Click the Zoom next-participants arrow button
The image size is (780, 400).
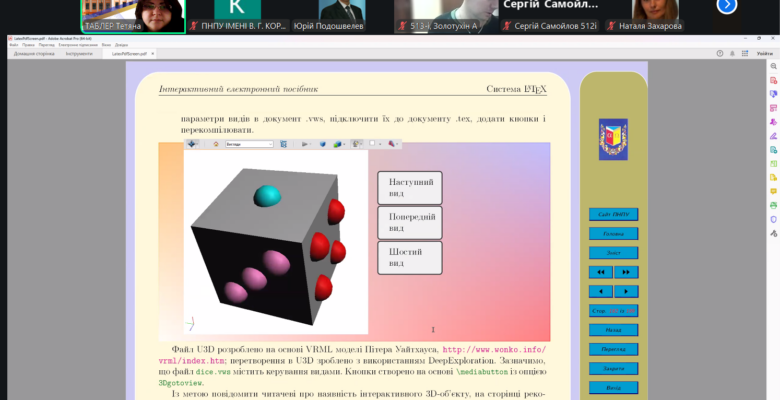(726, 6)
